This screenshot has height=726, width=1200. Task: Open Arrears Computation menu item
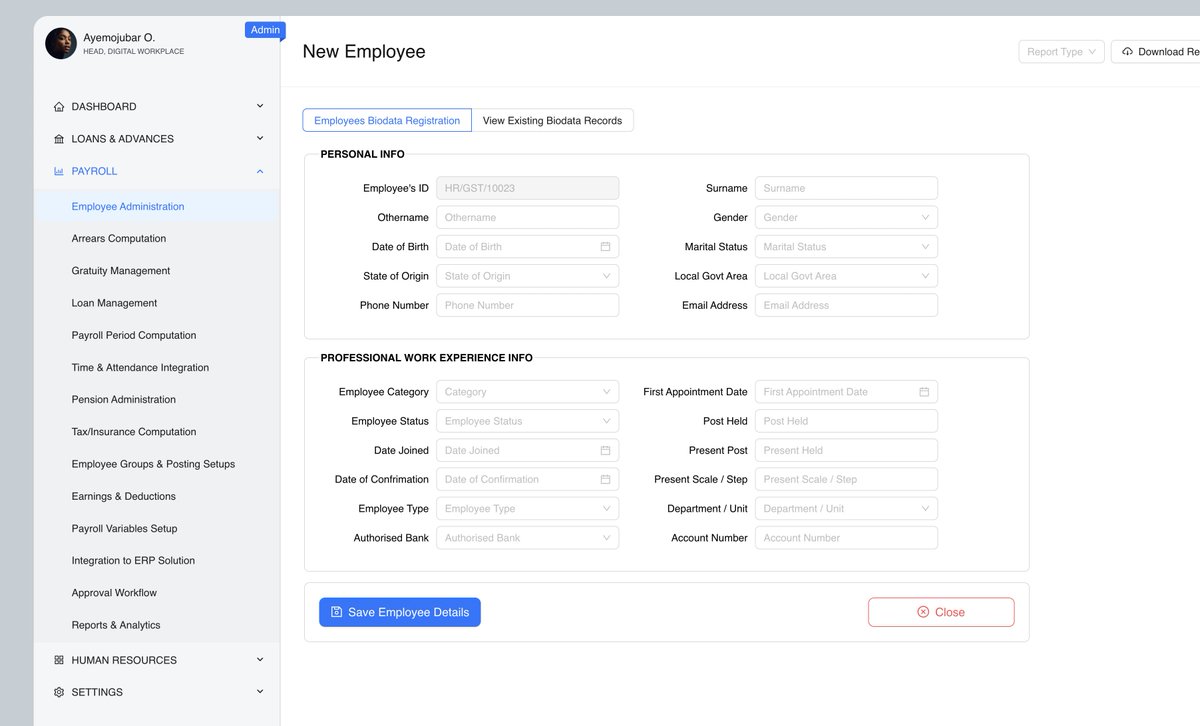pyautogui.click(x=157, y=239)
